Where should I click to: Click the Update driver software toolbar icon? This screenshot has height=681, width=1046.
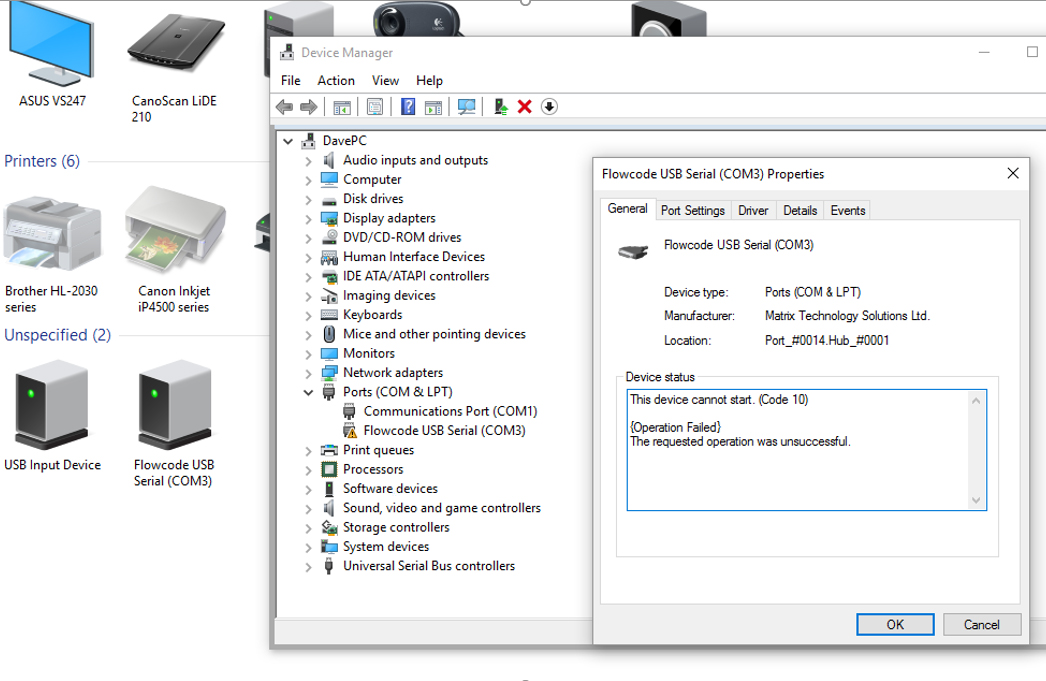(501, 107)
